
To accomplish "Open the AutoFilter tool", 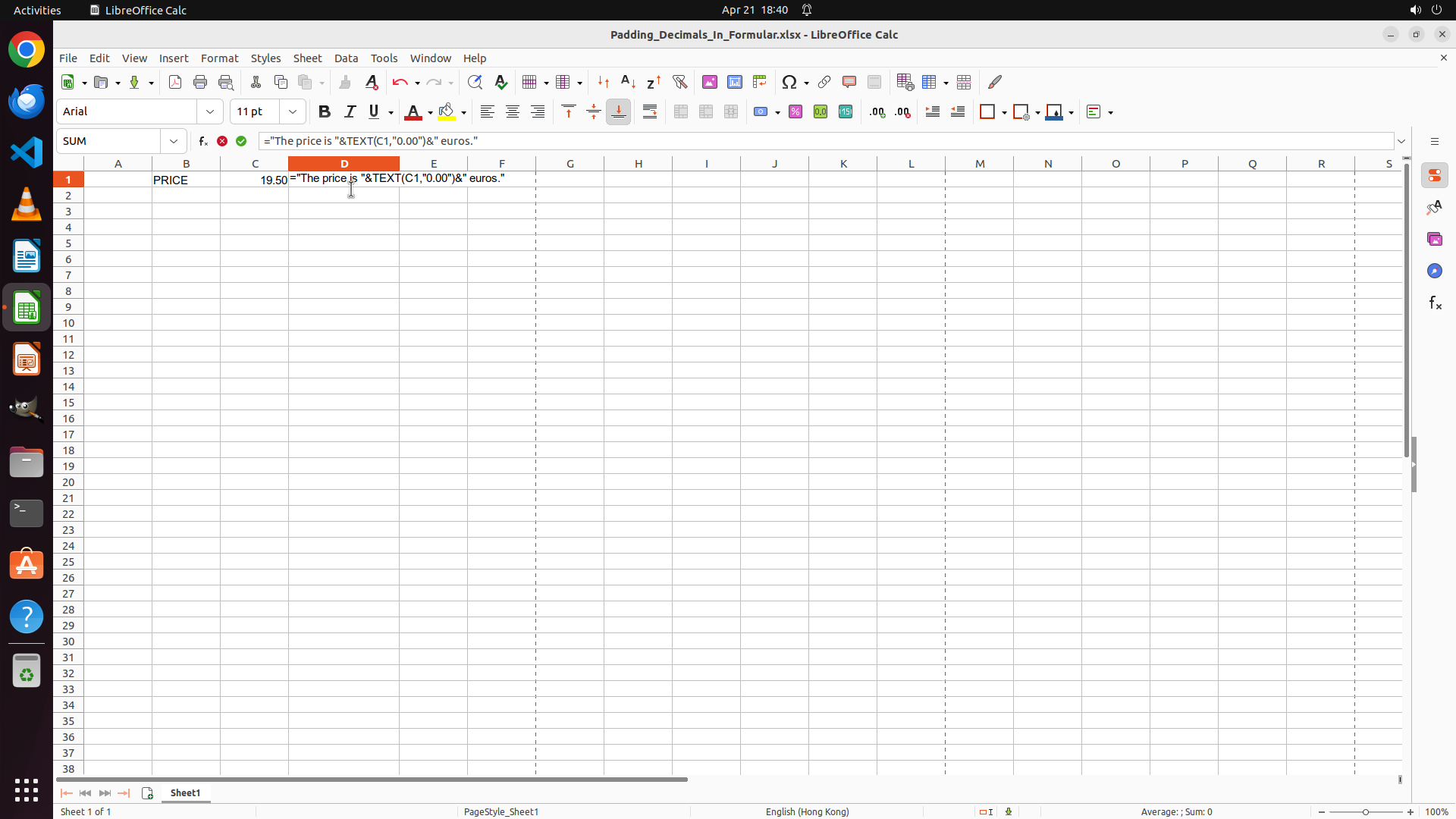I will tap(679, 82).
